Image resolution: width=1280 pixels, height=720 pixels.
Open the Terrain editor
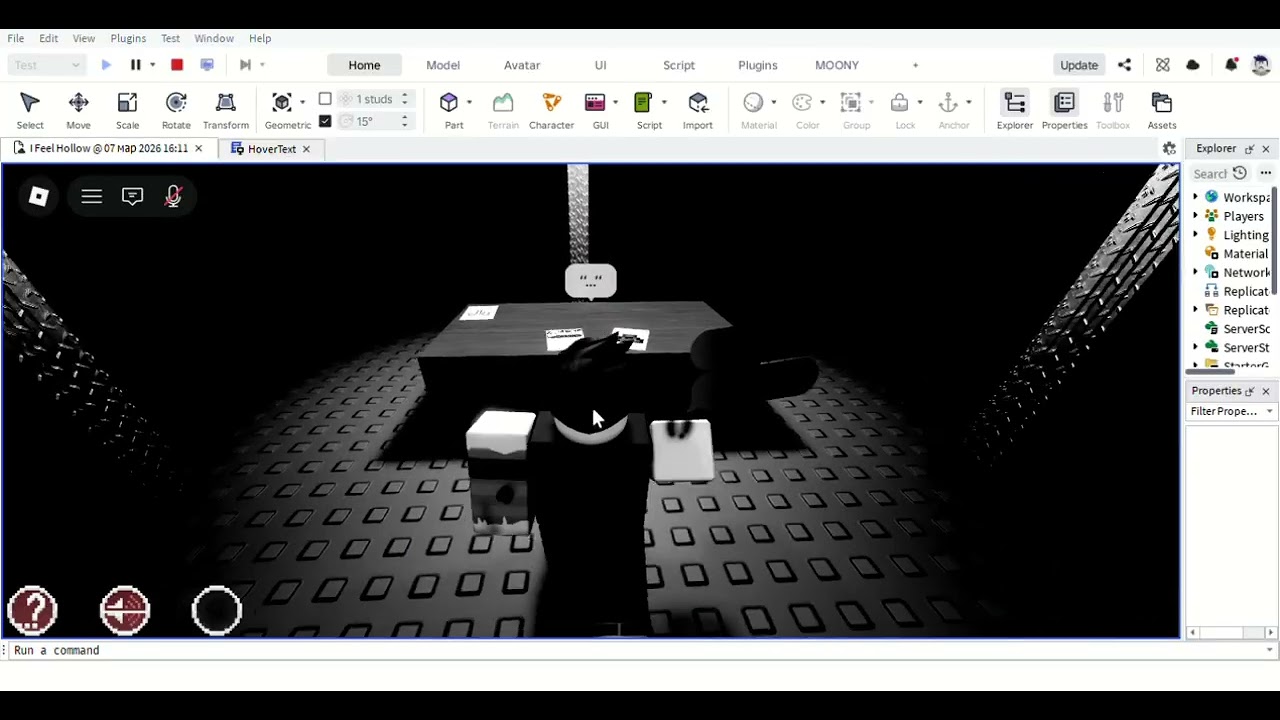(503, 110)
